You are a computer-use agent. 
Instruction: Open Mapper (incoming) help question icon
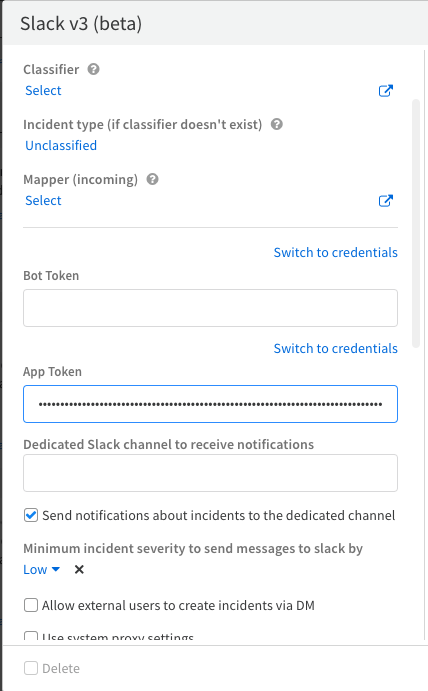click(x=153, y=179)
